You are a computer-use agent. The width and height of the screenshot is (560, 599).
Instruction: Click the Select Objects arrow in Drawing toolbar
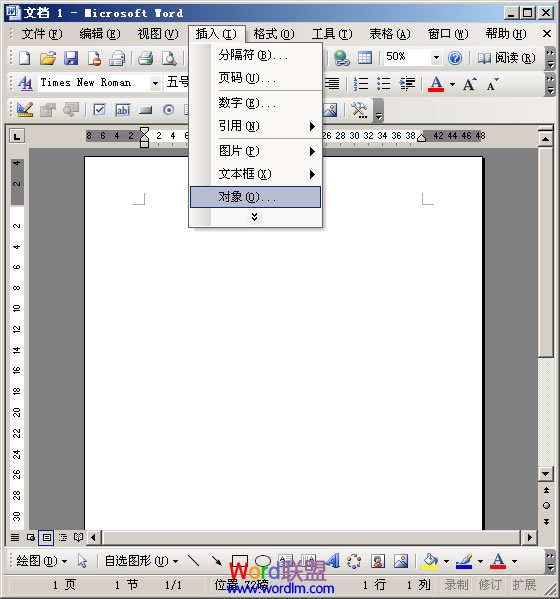click(x=82, y=561)
